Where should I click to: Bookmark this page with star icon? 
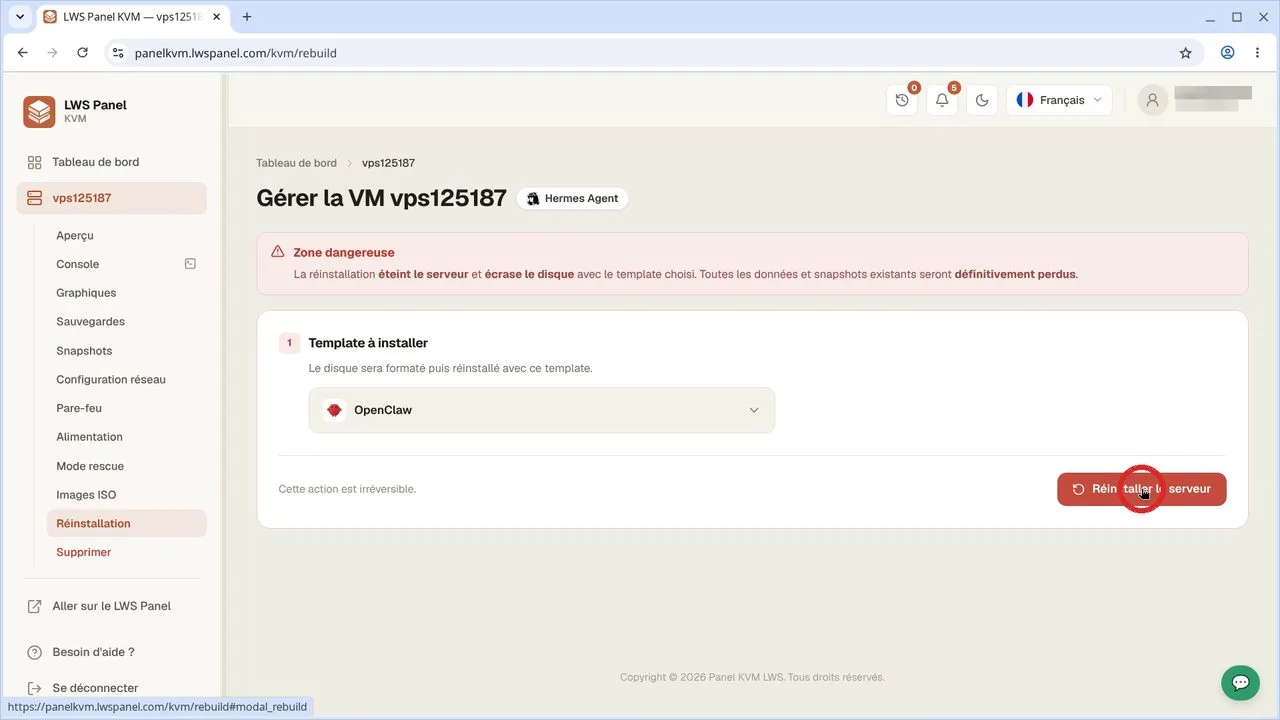1186,53
